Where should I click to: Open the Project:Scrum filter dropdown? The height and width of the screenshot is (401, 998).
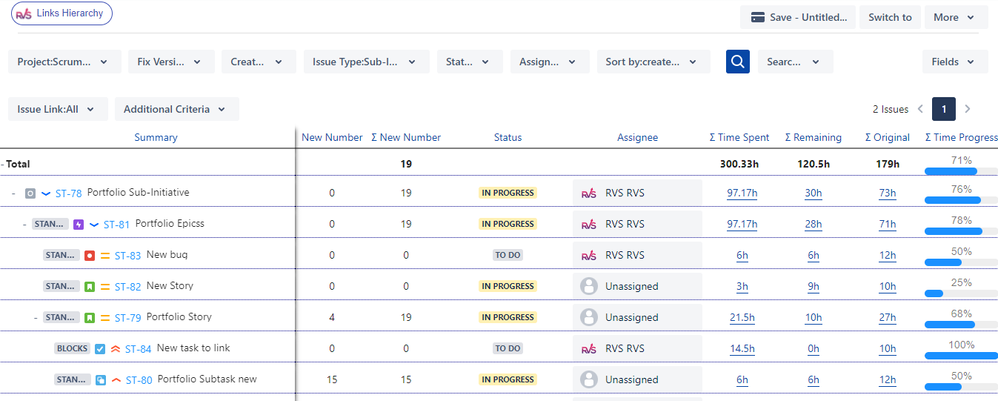(x=64, y=62)
